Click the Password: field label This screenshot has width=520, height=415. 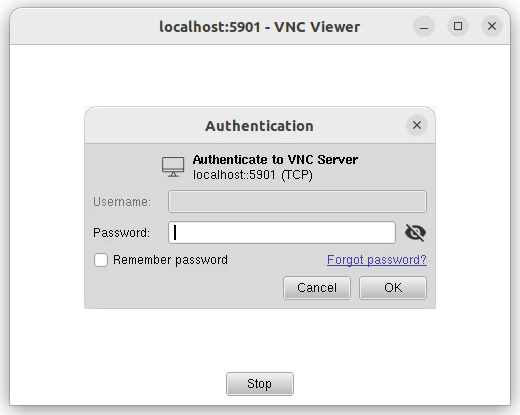[122, 233]
